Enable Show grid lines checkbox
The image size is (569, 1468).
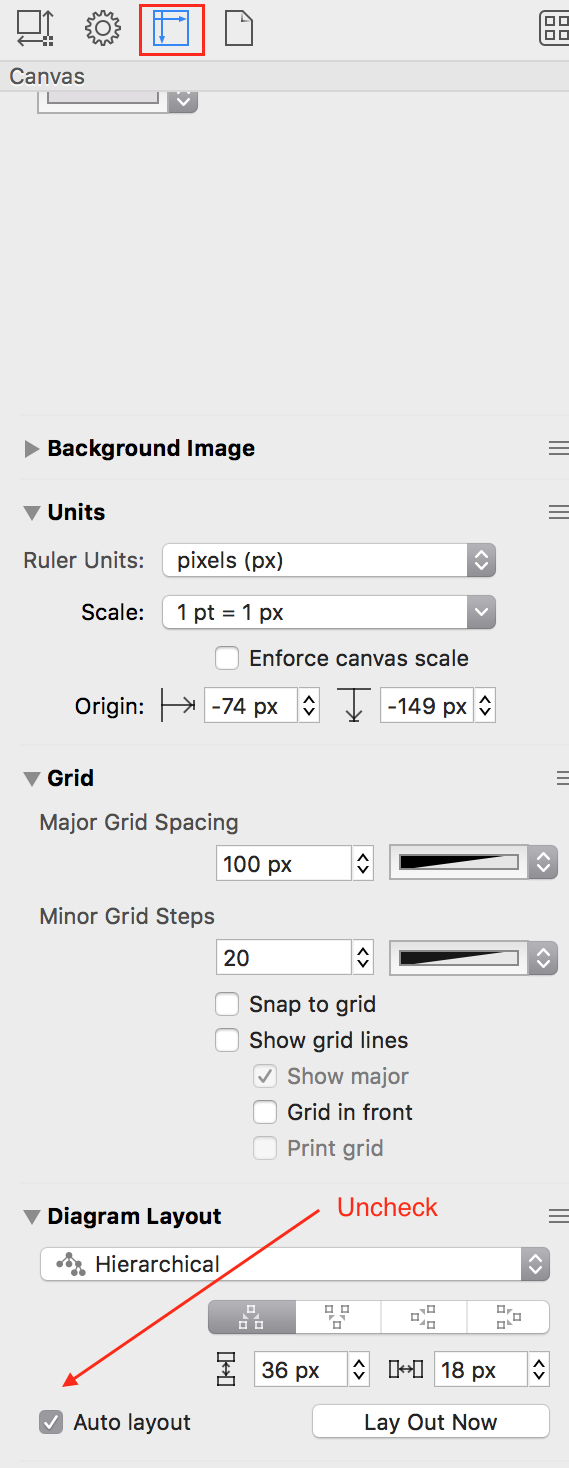(228, 1040)
